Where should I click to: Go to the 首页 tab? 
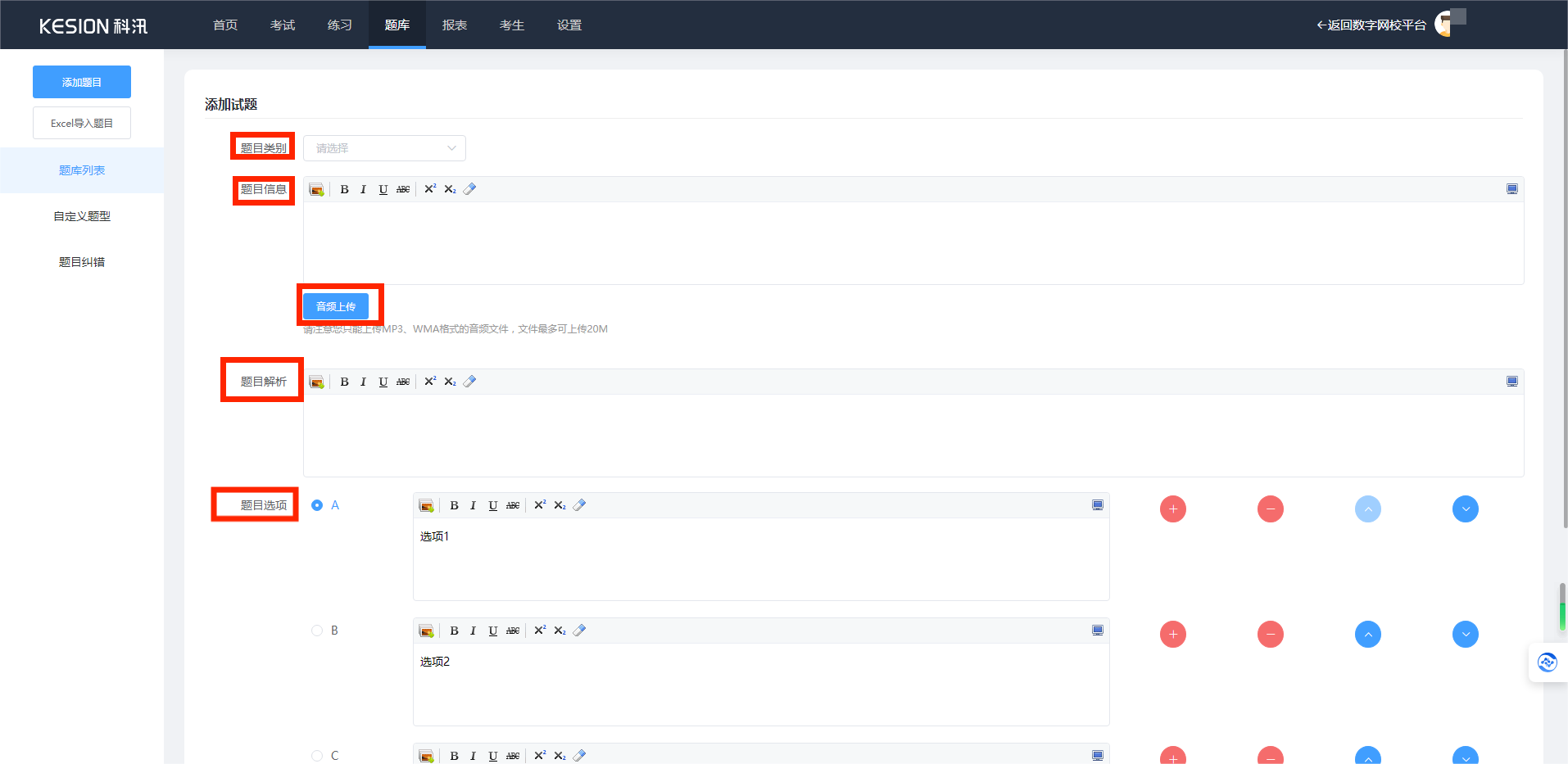coord(225,25)
